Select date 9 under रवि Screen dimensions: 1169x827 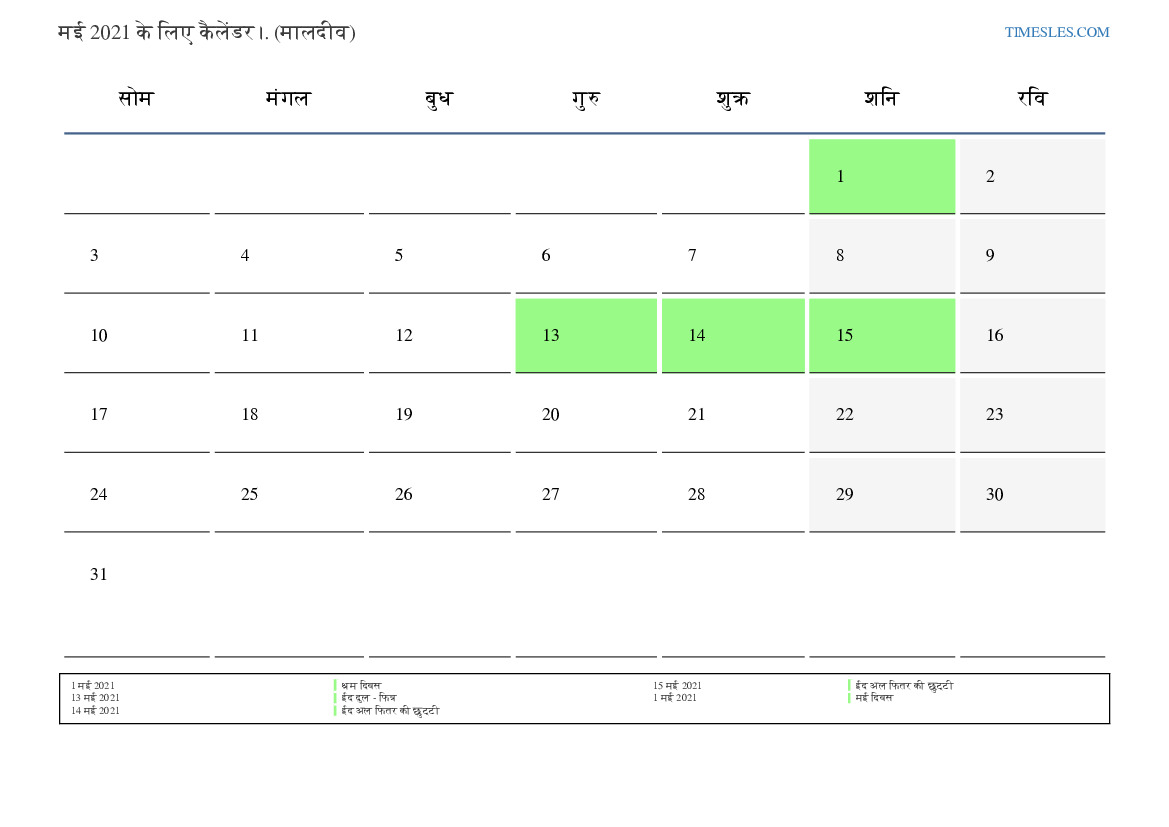coord(1033,255)
